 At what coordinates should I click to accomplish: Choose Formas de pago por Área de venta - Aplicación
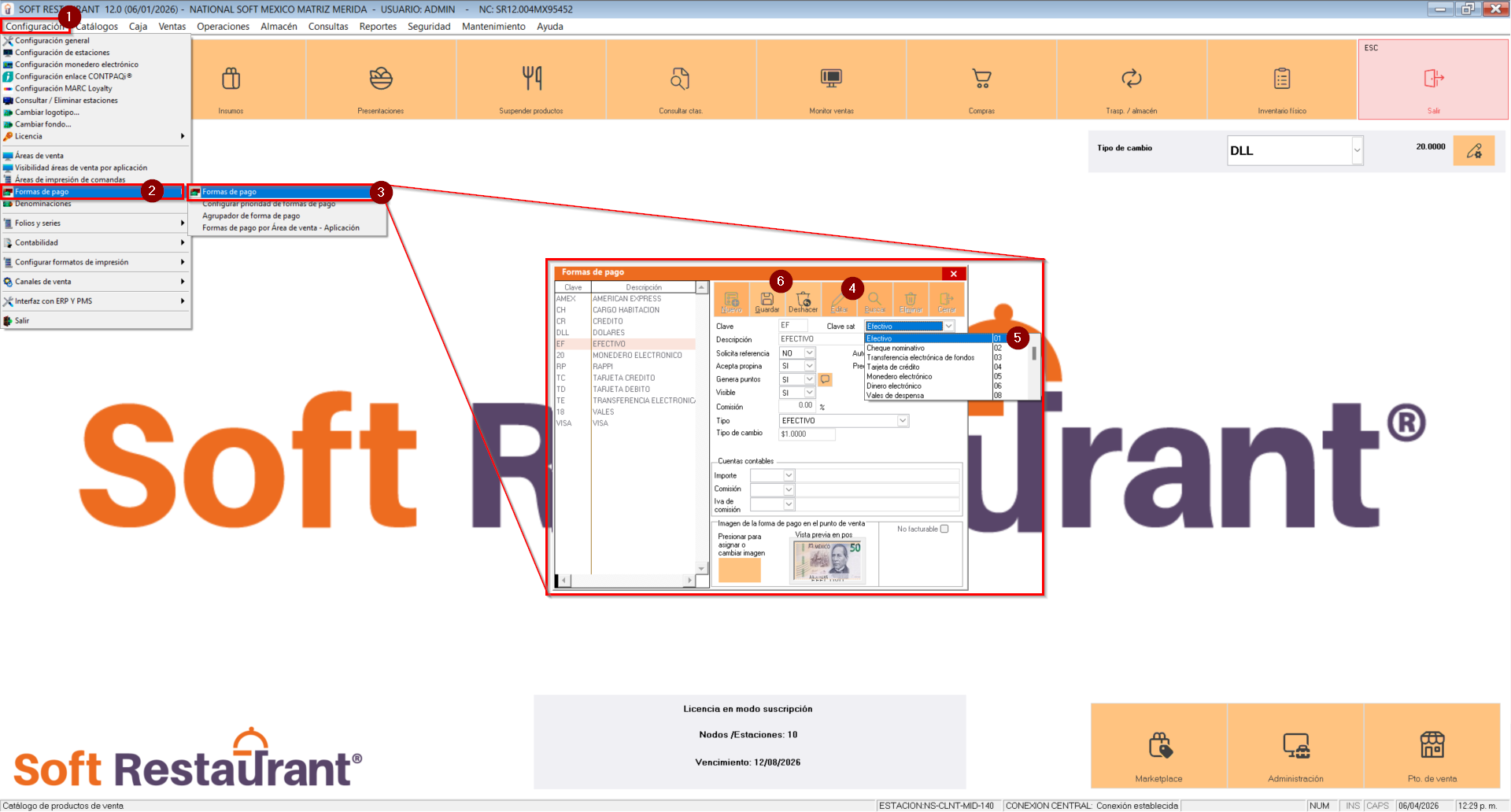287,228
